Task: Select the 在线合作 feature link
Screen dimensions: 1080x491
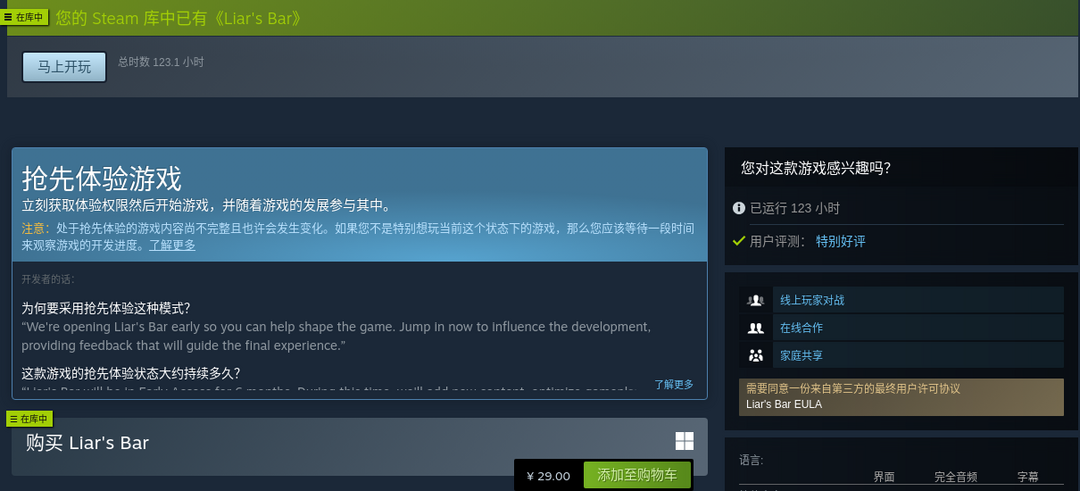Action: tap(801, 328)
